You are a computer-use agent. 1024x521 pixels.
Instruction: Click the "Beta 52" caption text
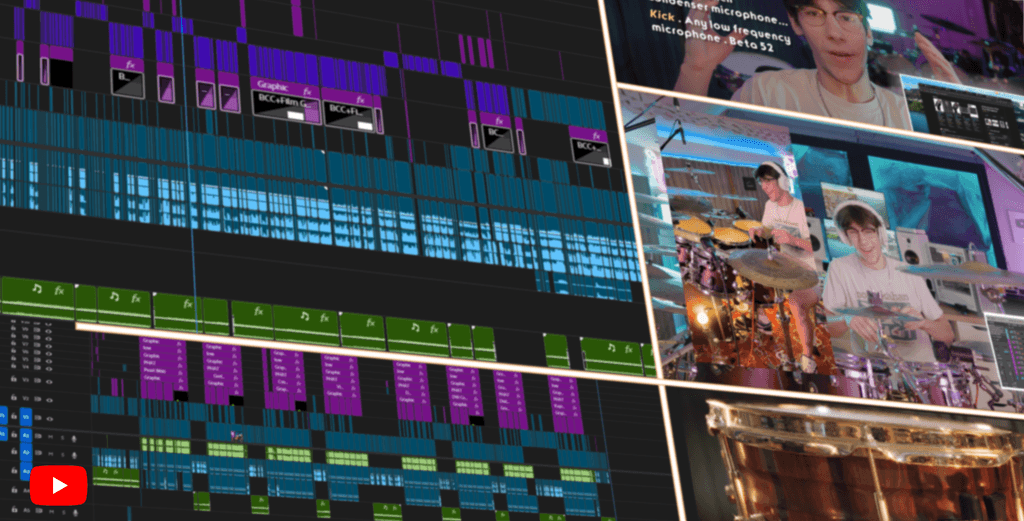click(x=751, y=46)
